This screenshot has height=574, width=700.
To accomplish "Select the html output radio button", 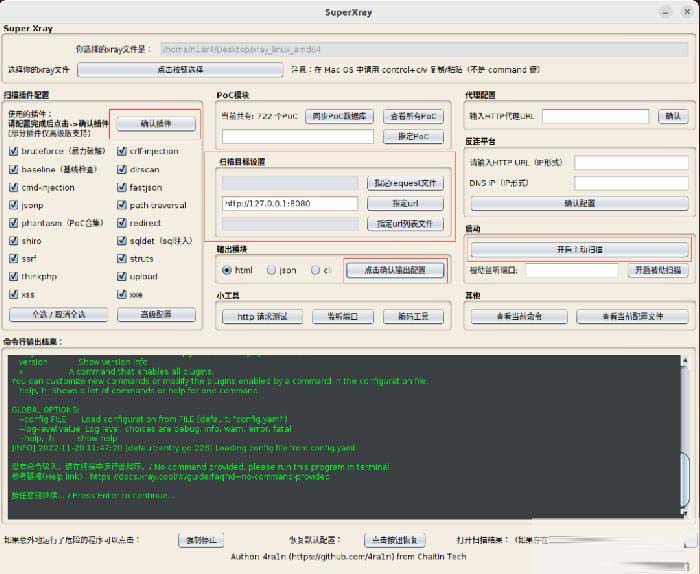I will [x=227, y=270].
